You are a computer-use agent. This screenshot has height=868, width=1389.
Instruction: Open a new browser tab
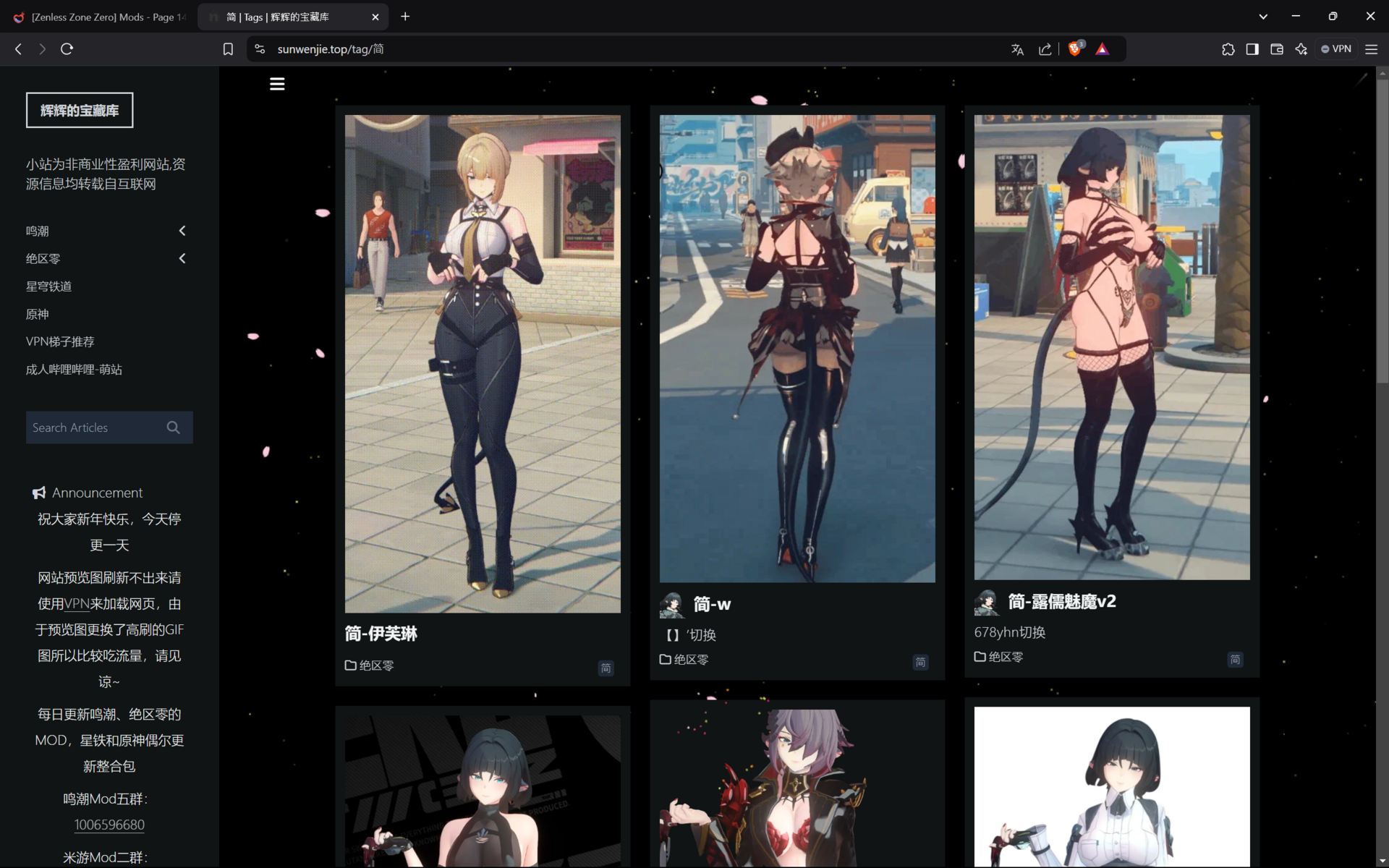[405, 17]
